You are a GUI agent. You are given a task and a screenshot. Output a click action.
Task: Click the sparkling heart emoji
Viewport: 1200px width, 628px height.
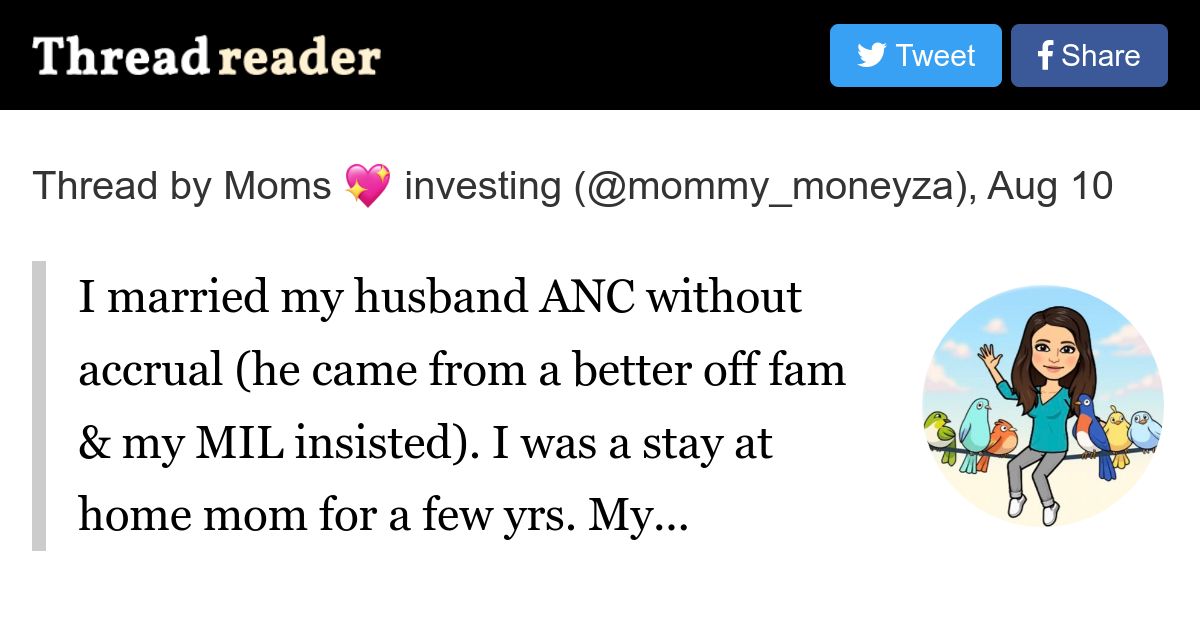(x=367, y=186)
